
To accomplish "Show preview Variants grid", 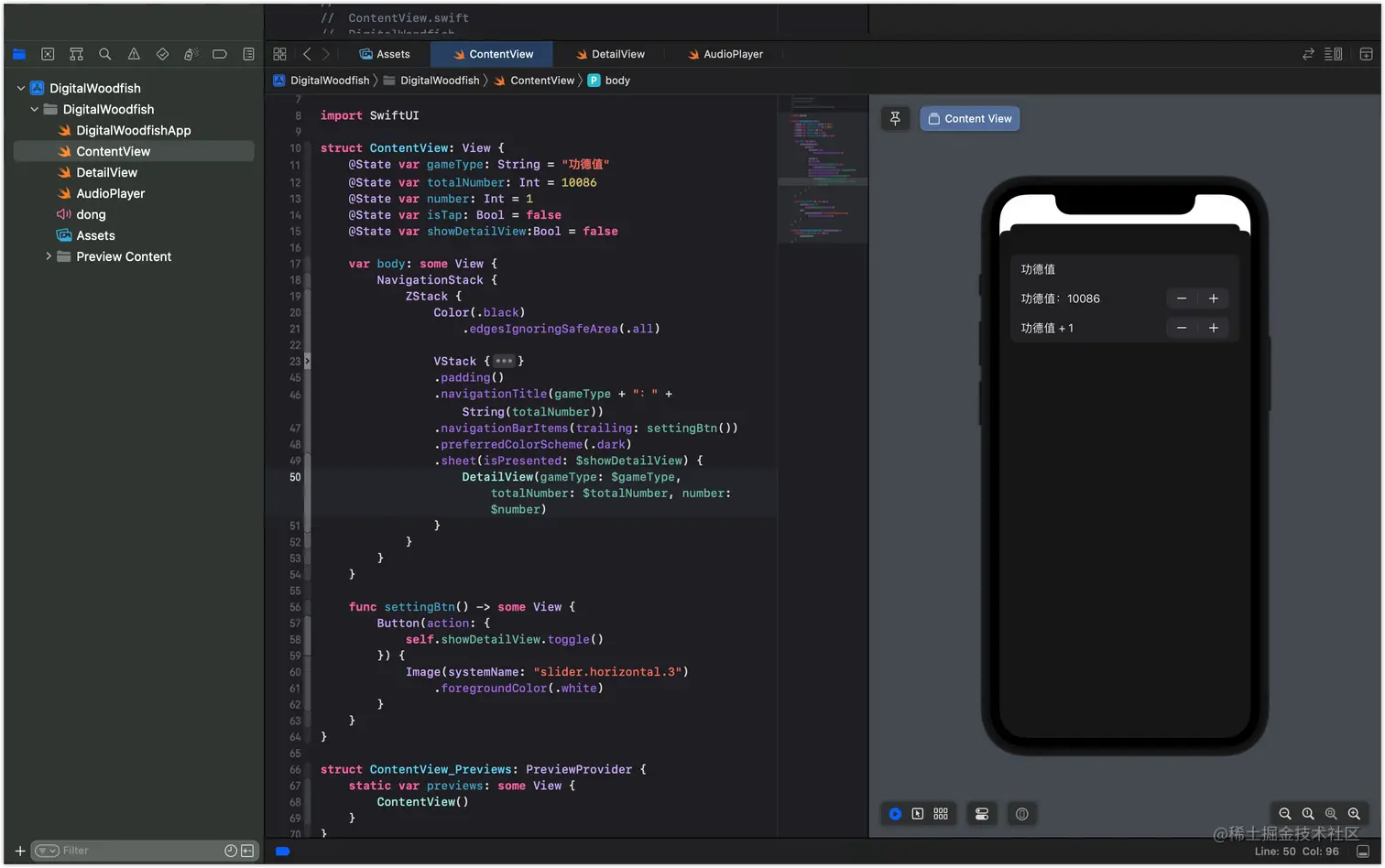I will [941, 814].
